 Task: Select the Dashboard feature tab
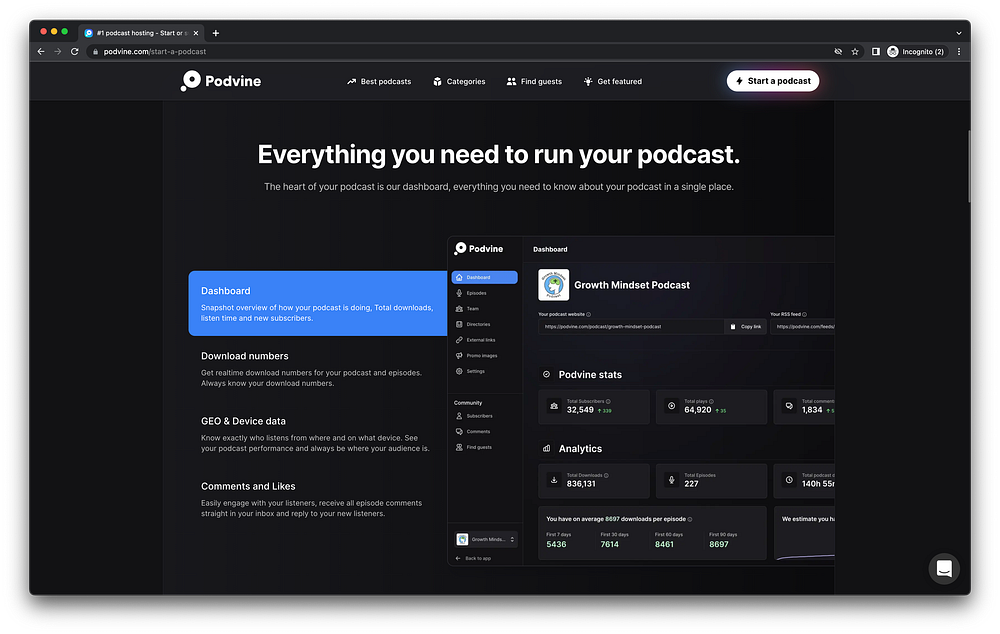[318, 304]
